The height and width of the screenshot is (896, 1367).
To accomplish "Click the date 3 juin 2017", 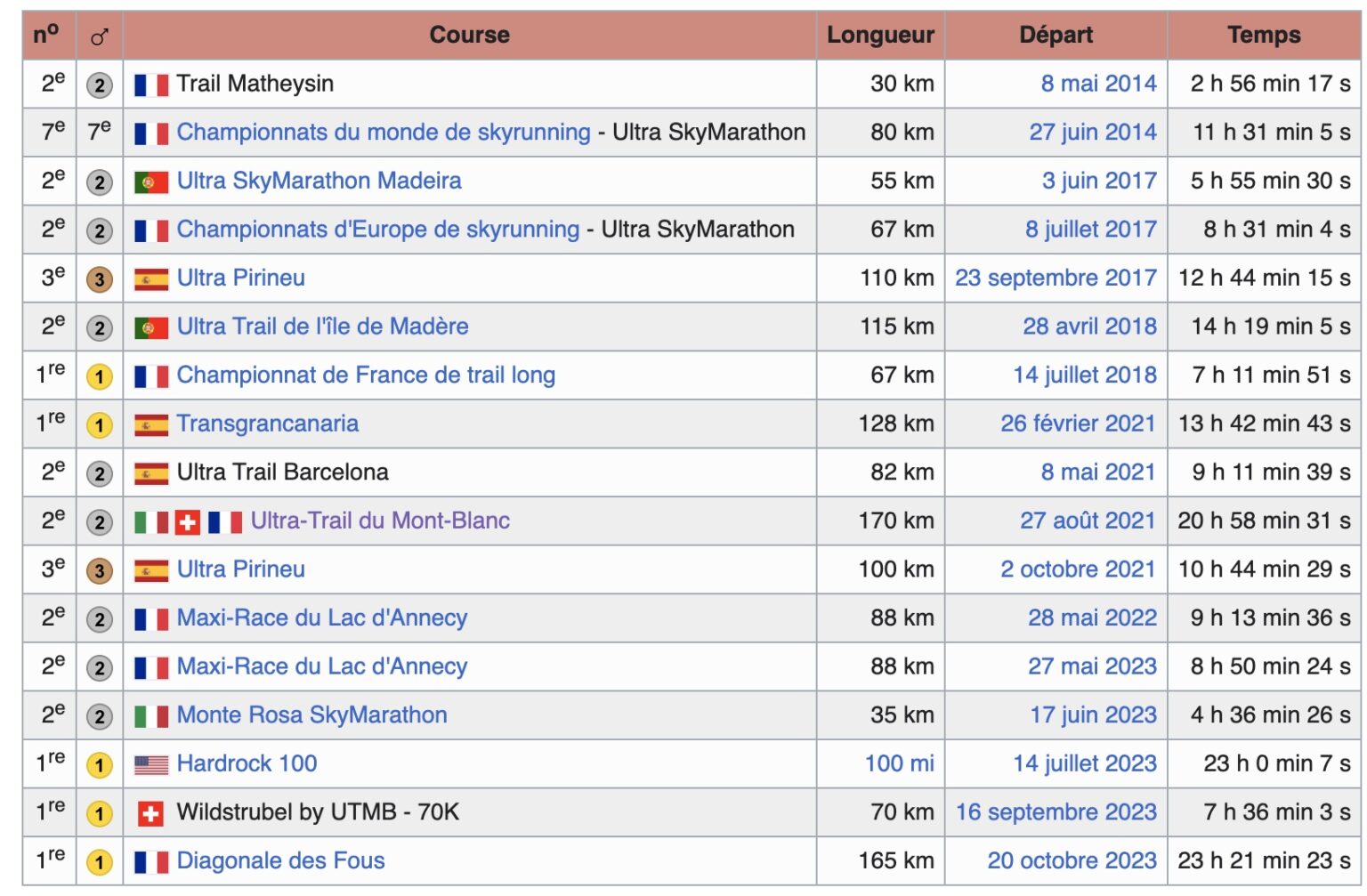I will [x=1099, y=181].
